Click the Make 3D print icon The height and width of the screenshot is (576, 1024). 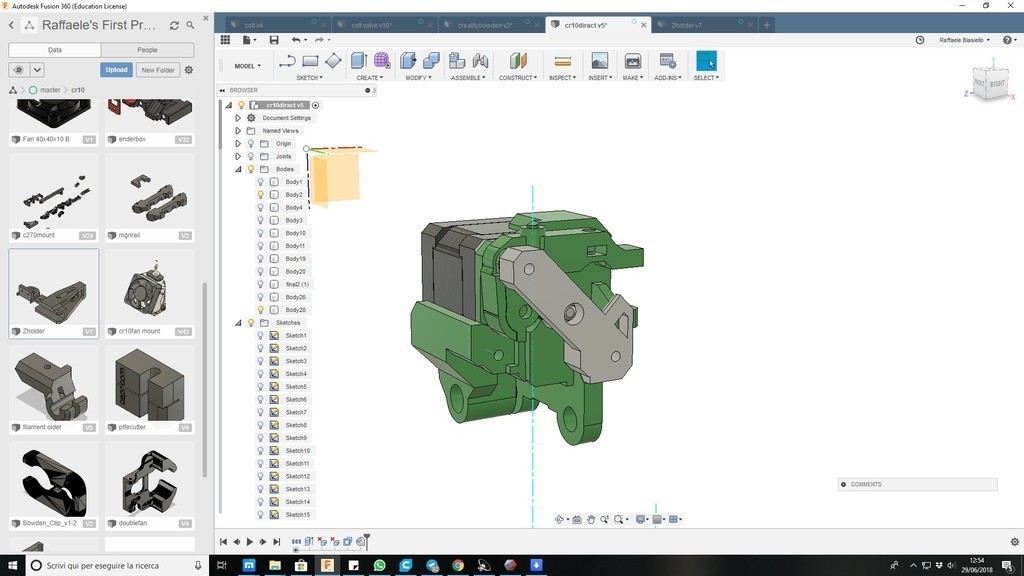pos(632,62)
